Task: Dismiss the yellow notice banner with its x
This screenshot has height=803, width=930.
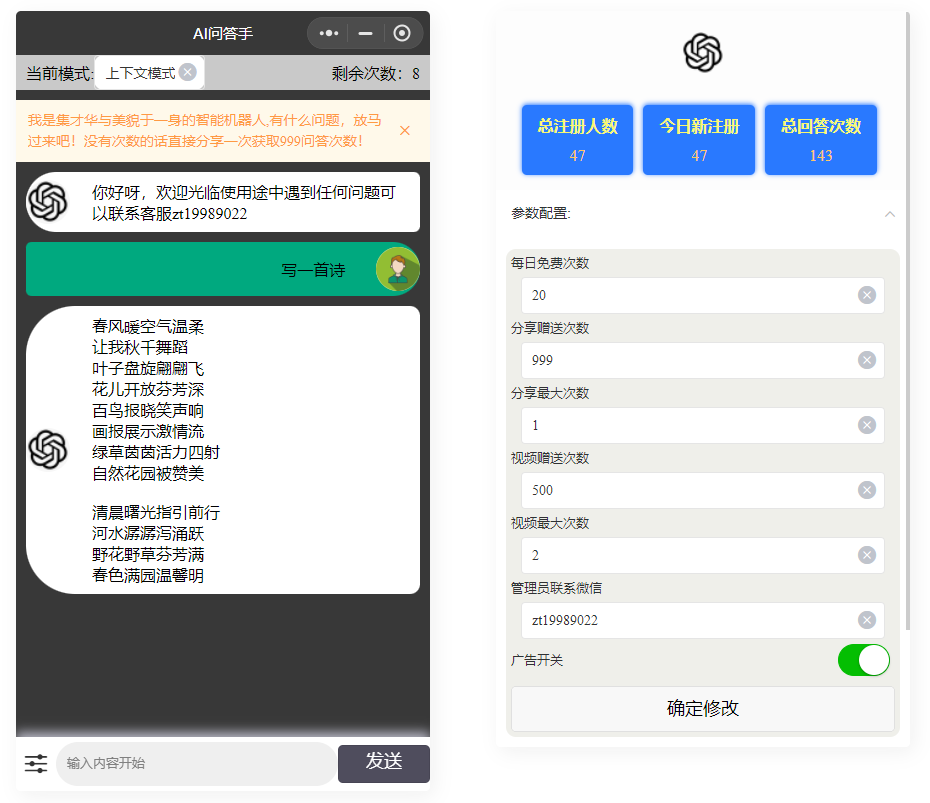Action: [x=404, y=130]
